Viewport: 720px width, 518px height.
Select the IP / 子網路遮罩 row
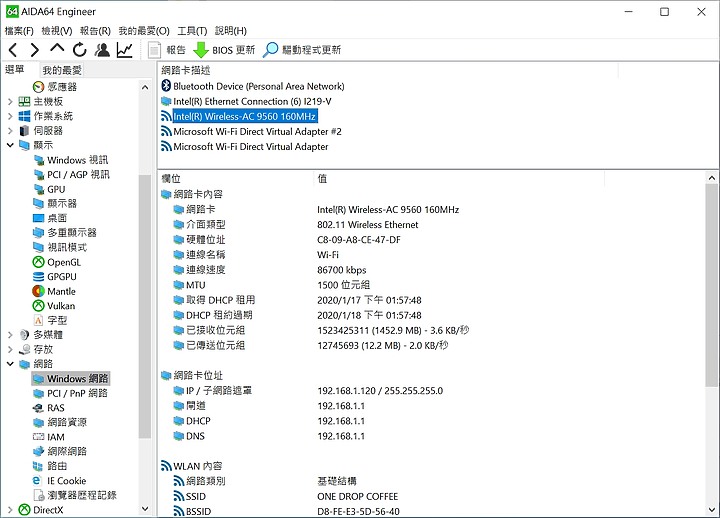308,391
